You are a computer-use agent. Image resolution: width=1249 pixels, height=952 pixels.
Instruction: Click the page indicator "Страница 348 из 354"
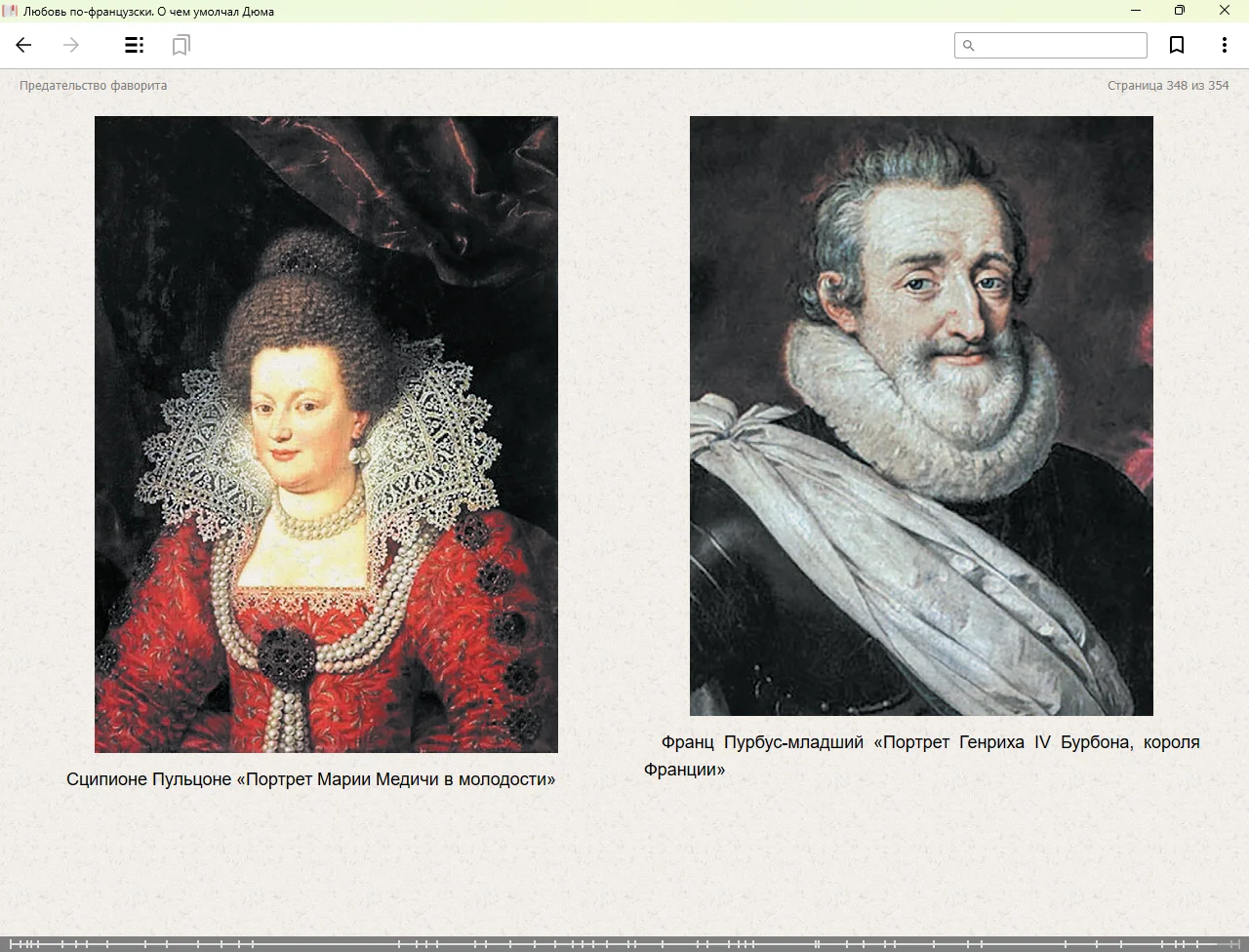click(1167, 86)
